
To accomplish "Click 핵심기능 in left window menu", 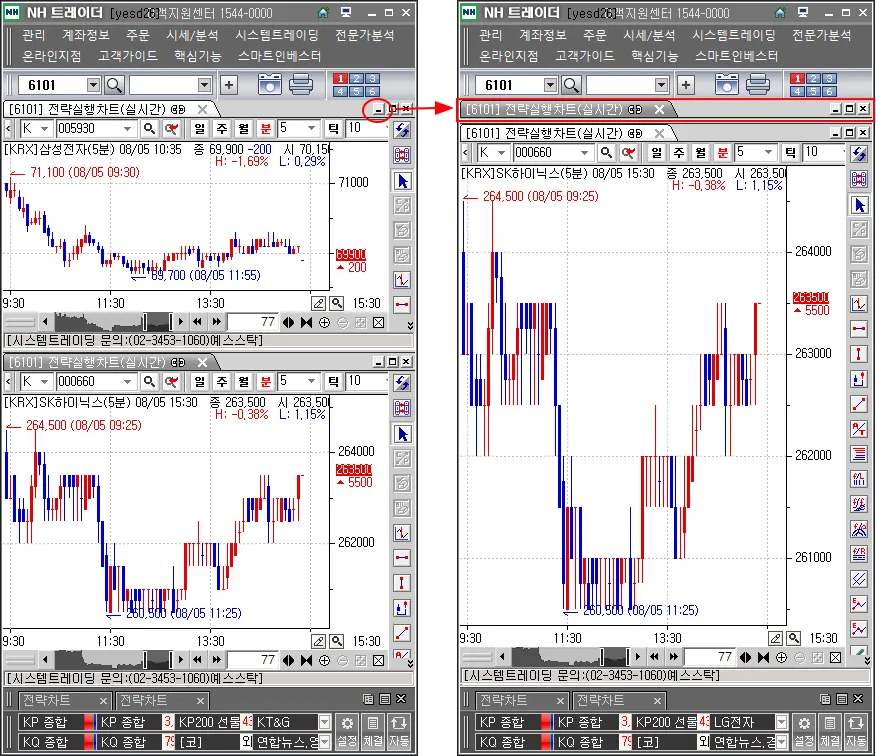I will click(197, 56).
